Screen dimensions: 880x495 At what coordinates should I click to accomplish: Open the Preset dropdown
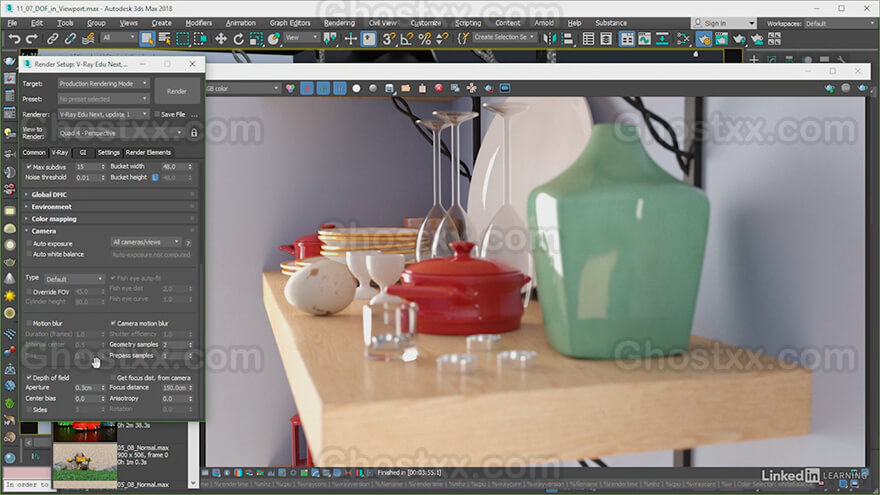(x=103, y=99)
